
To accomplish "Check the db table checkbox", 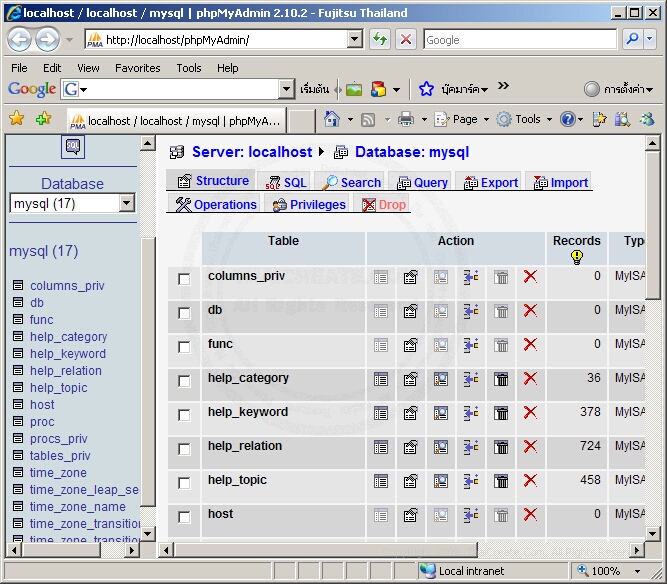I will 184,313.
